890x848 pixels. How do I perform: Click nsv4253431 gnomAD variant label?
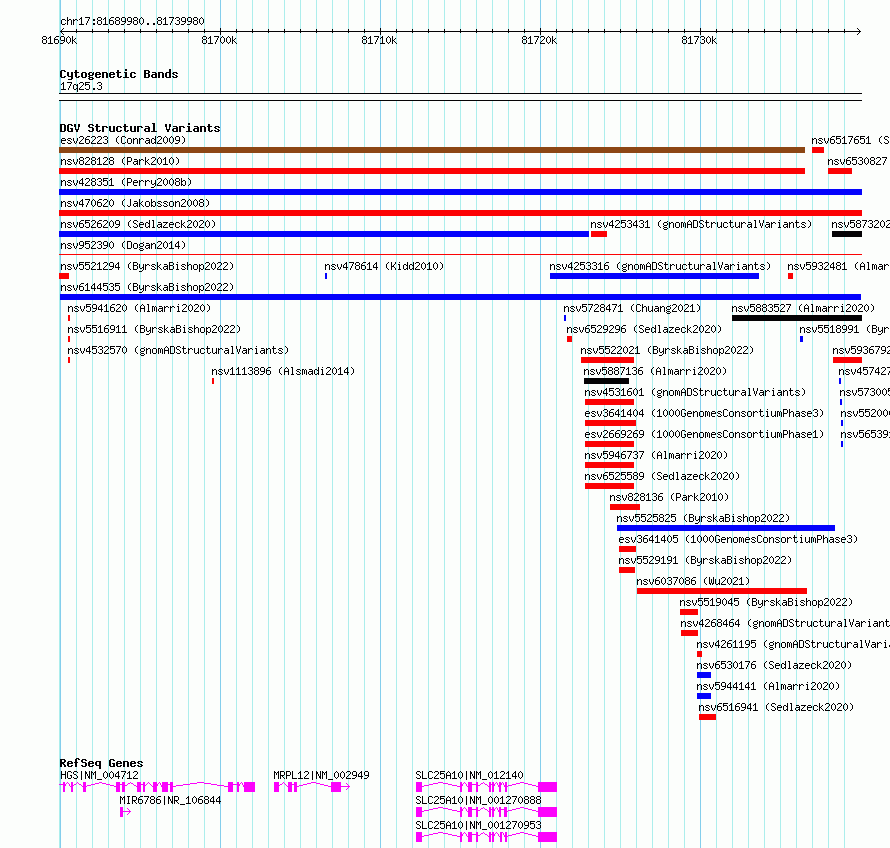click(x=701, y=224)
